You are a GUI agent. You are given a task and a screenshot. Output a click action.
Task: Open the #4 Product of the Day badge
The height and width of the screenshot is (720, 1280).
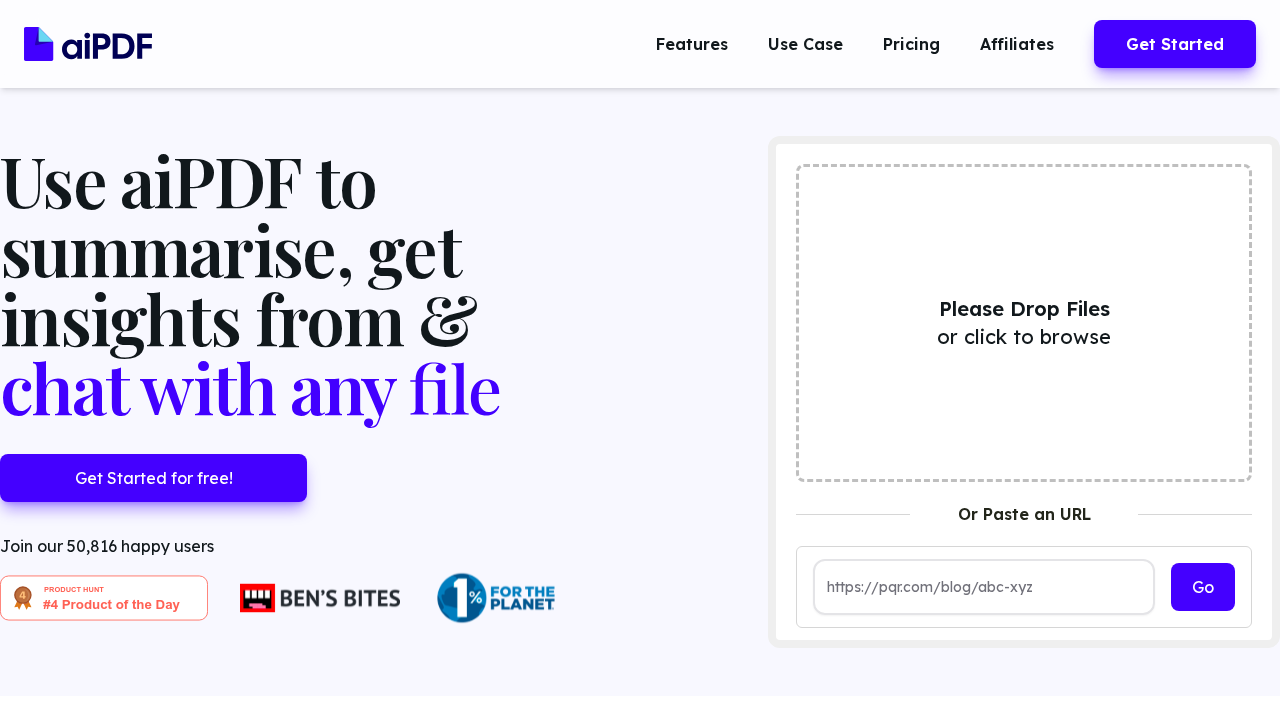click(x=104, y=598)
